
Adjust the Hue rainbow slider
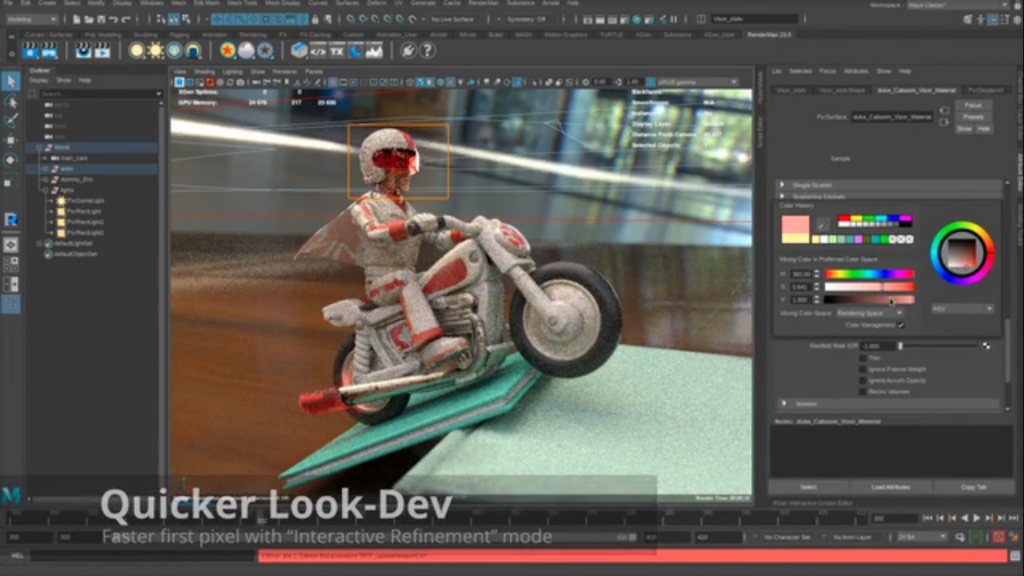click(x=869, y=274)
